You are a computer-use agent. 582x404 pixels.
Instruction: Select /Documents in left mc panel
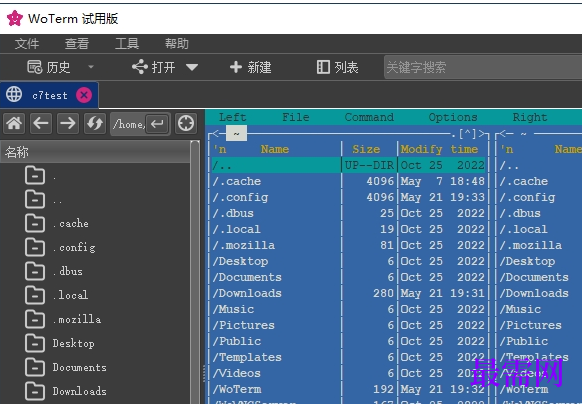348,277
